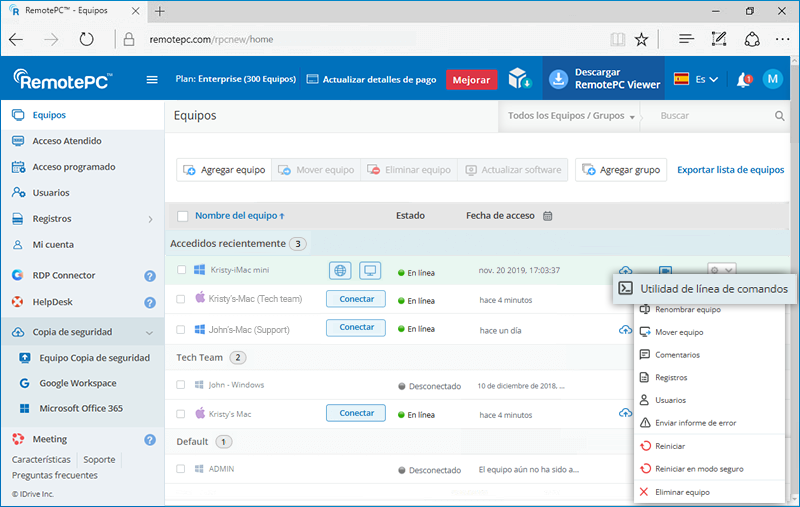Click the package box icon in header
The image size is (800, 507).
(518, 79)
